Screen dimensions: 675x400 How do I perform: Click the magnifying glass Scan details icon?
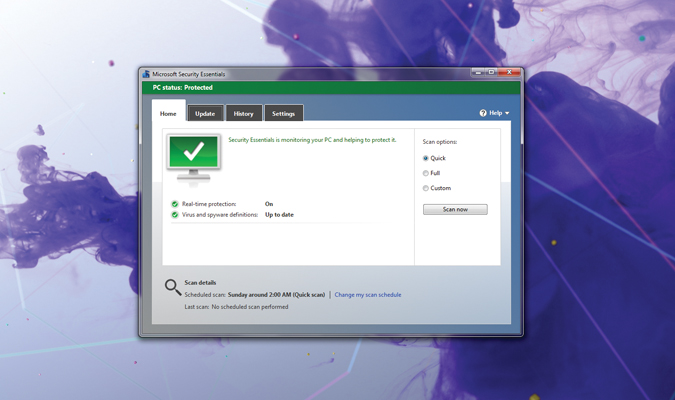(173, 288)
